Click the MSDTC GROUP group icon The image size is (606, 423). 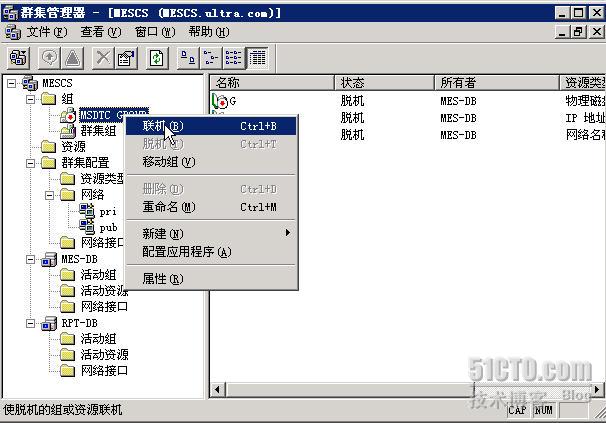[68, 115]
